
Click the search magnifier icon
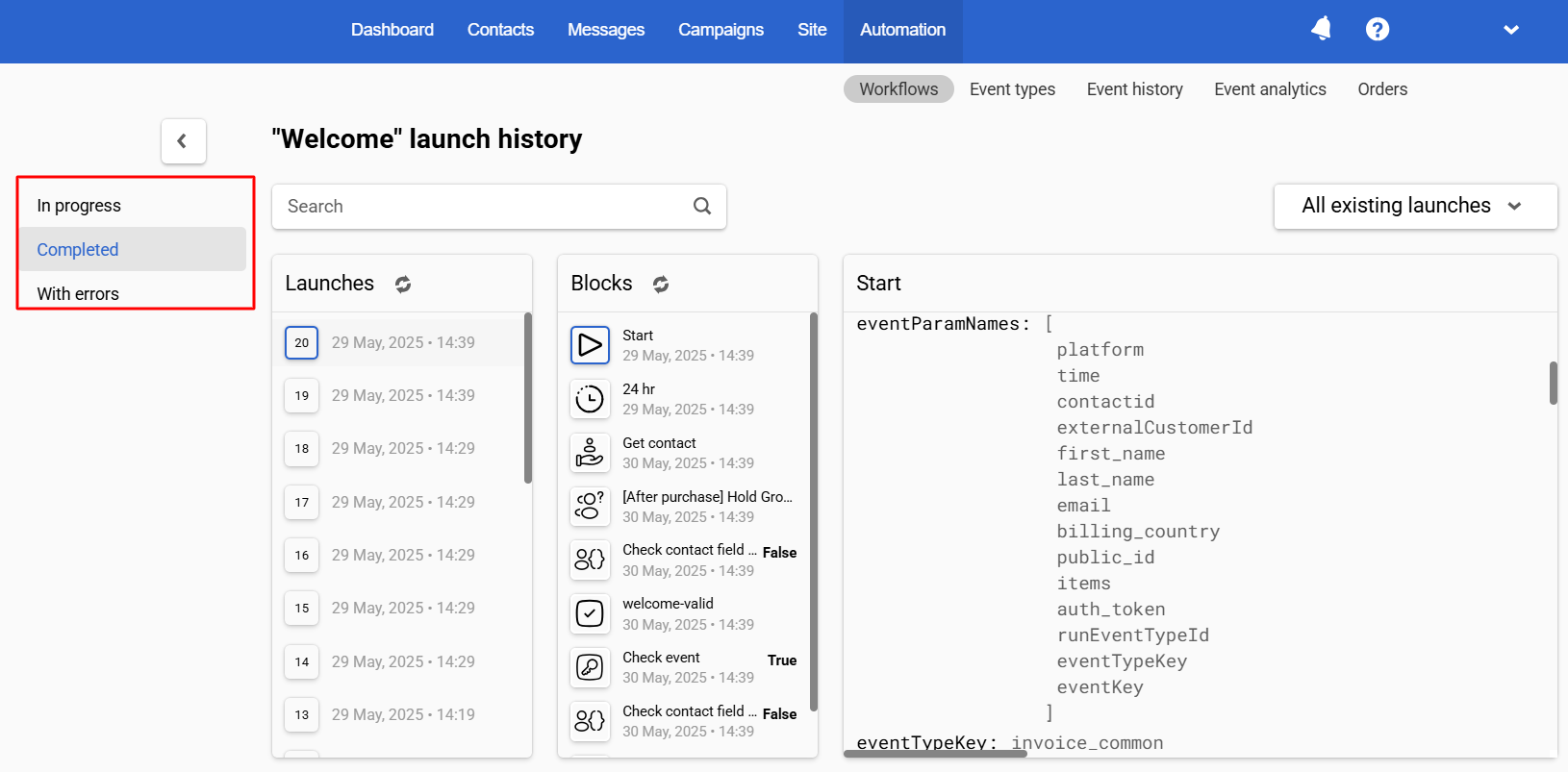[x=702, y=206]
